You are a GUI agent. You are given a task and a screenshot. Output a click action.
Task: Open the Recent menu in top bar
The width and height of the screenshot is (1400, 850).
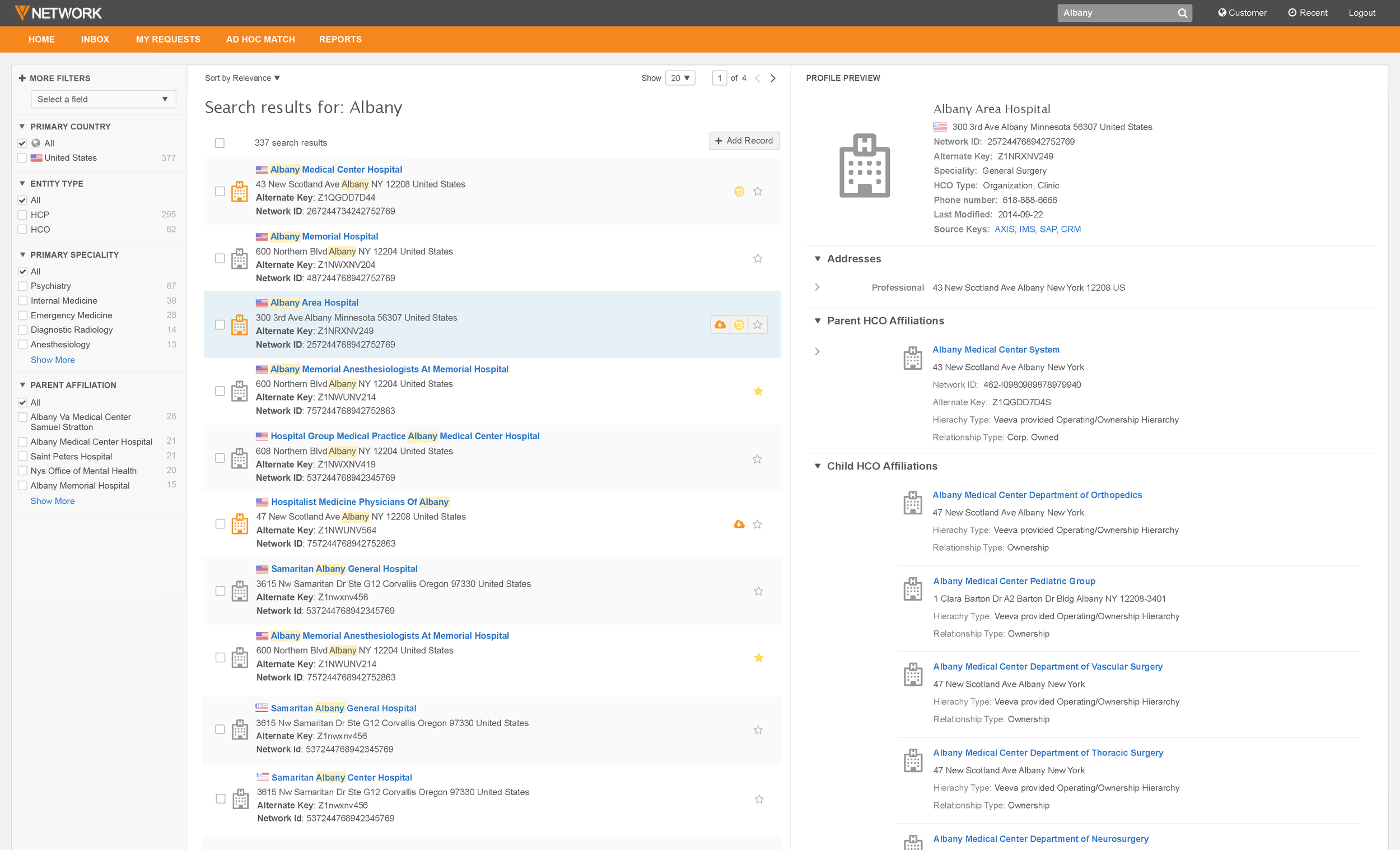pyautogui.click(x=1308, y=13)
